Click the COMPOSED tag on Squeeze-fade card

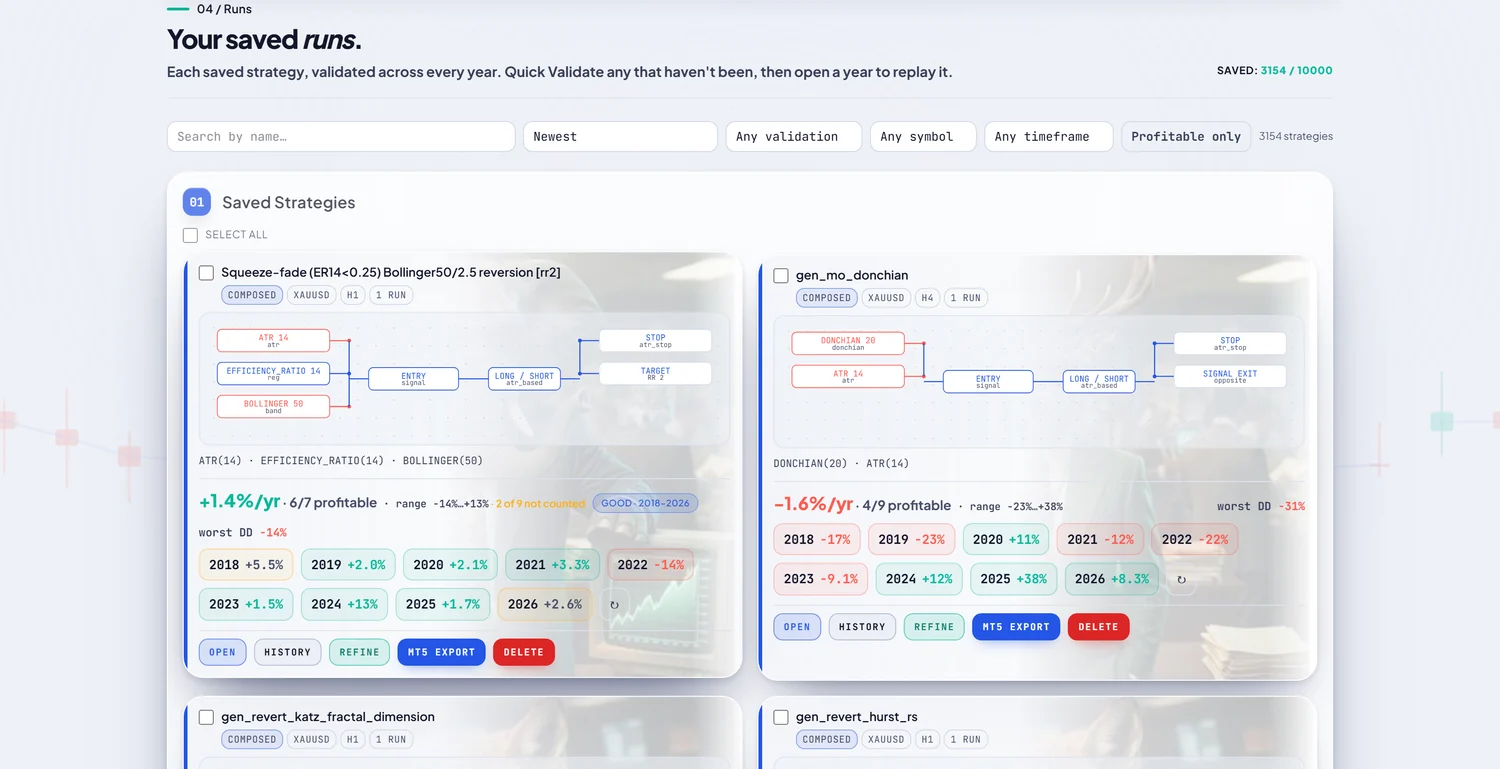(252, 295)
